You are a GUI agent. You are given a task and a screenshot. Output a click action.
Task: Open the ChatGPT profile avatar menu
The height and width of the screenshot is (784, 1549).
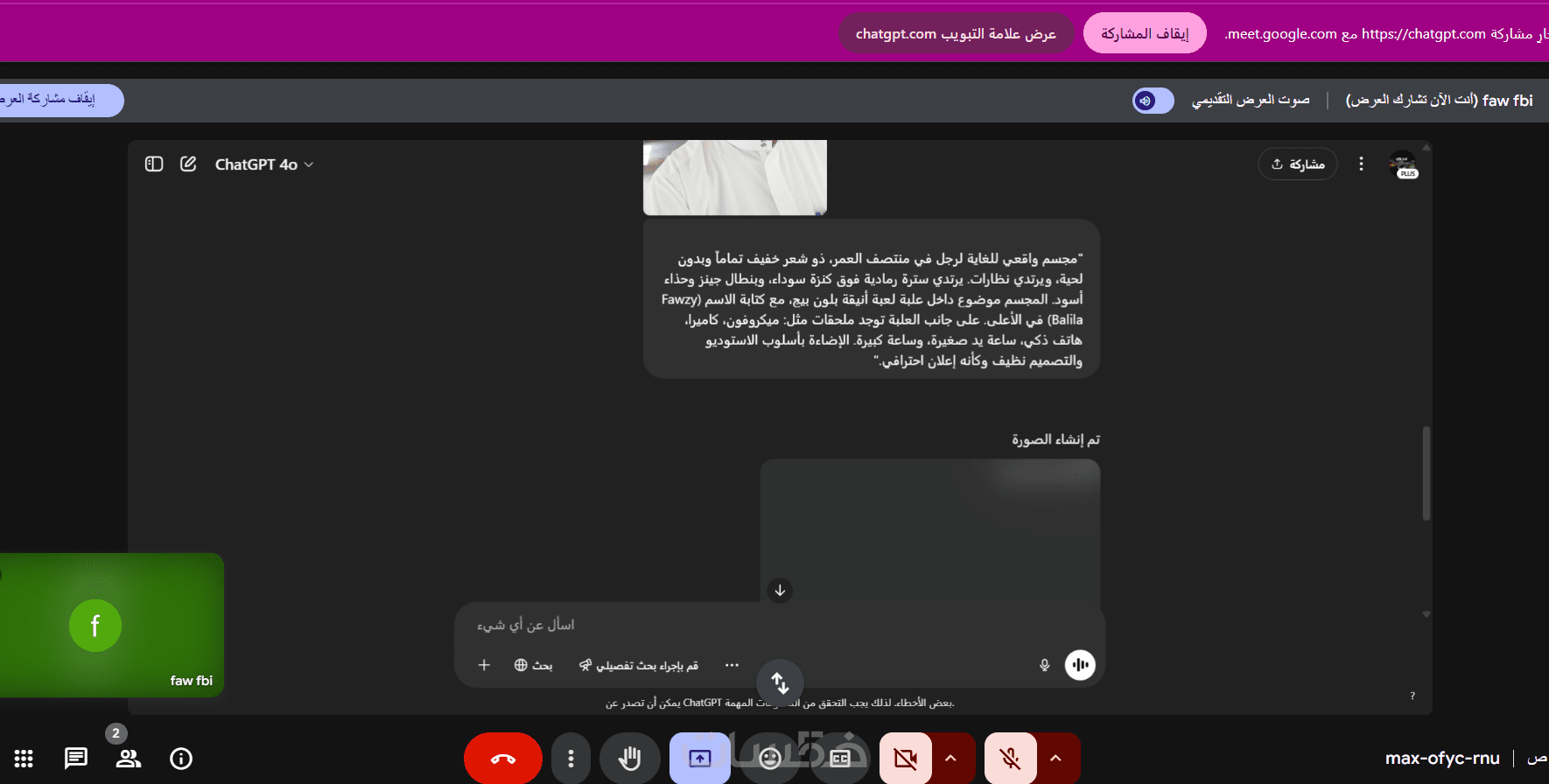pos(1404,164)
